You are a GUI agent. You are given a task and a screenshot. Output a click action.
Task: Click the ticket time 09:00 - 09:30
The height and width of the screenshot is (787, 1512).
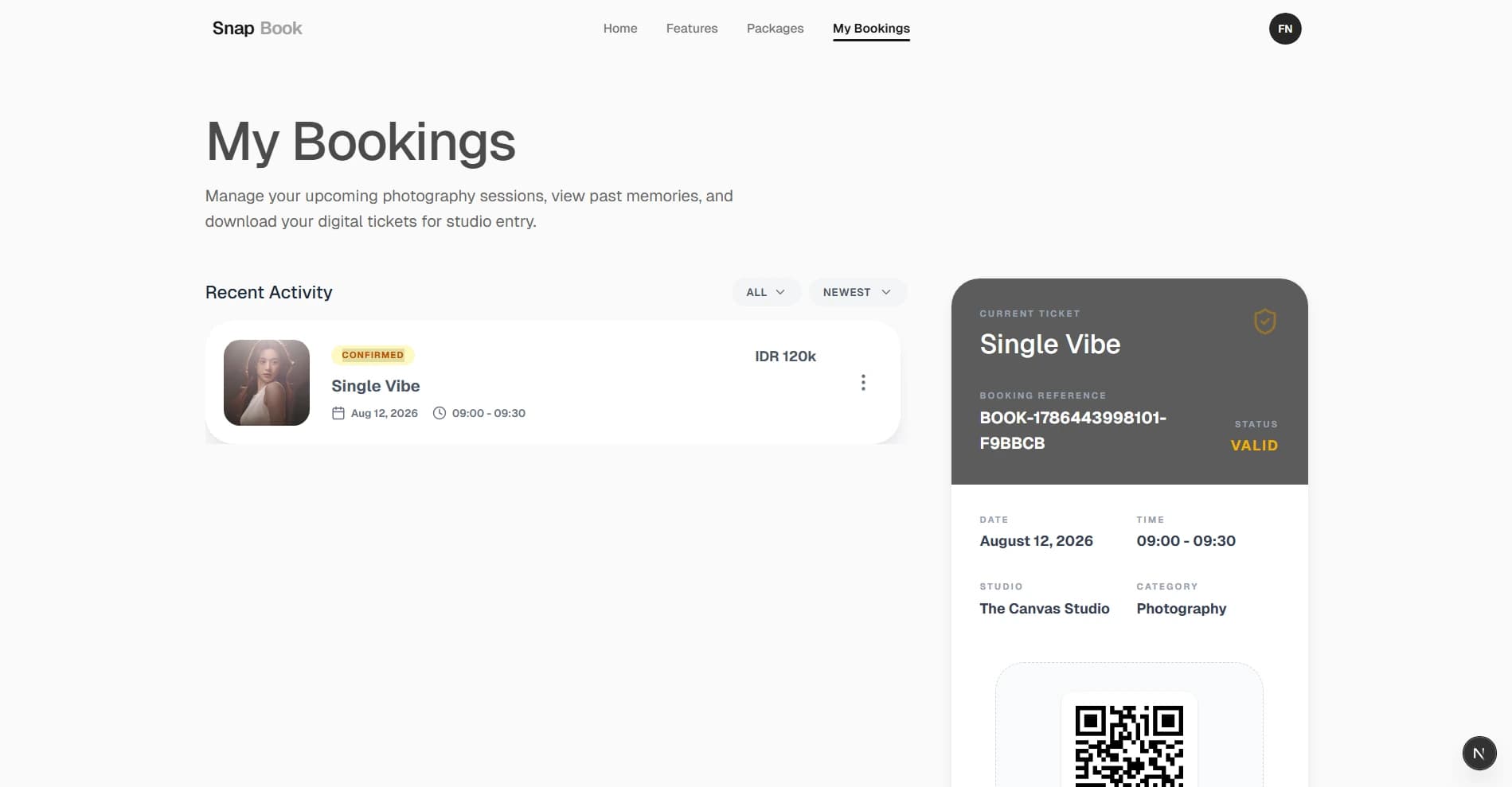(x=1186, y=541)
